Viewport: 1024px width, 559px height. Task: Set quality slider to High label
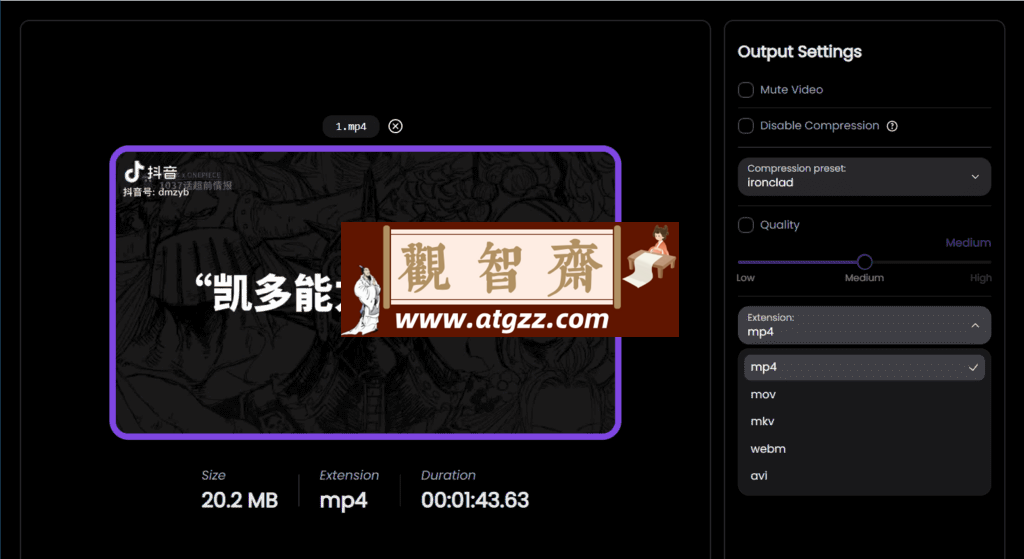981,278
